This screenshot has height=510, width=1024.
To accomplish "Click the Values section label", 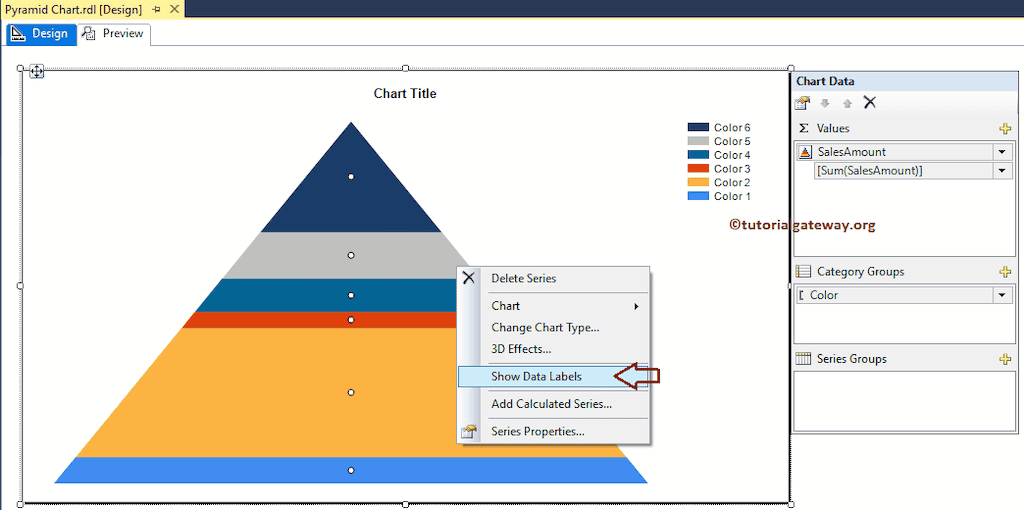I will [833, 129].
